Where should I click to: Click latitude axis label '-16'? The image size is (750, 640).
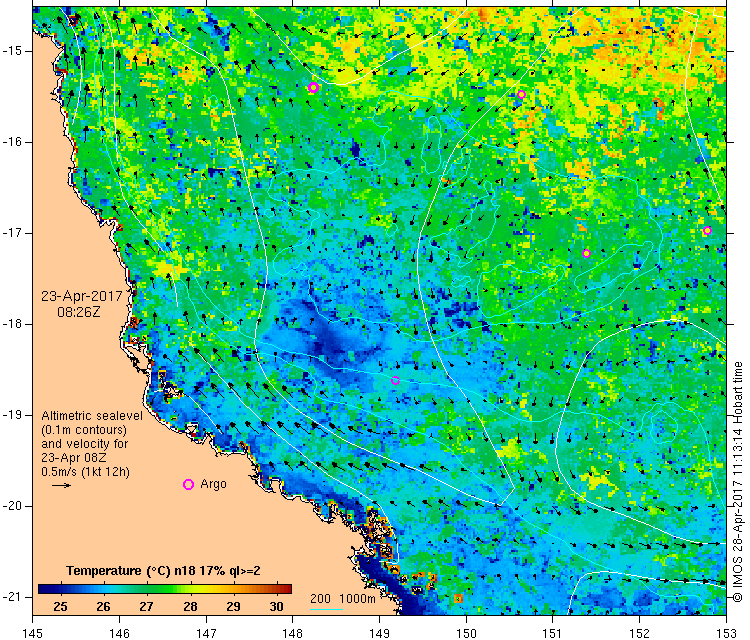[12, 142]
